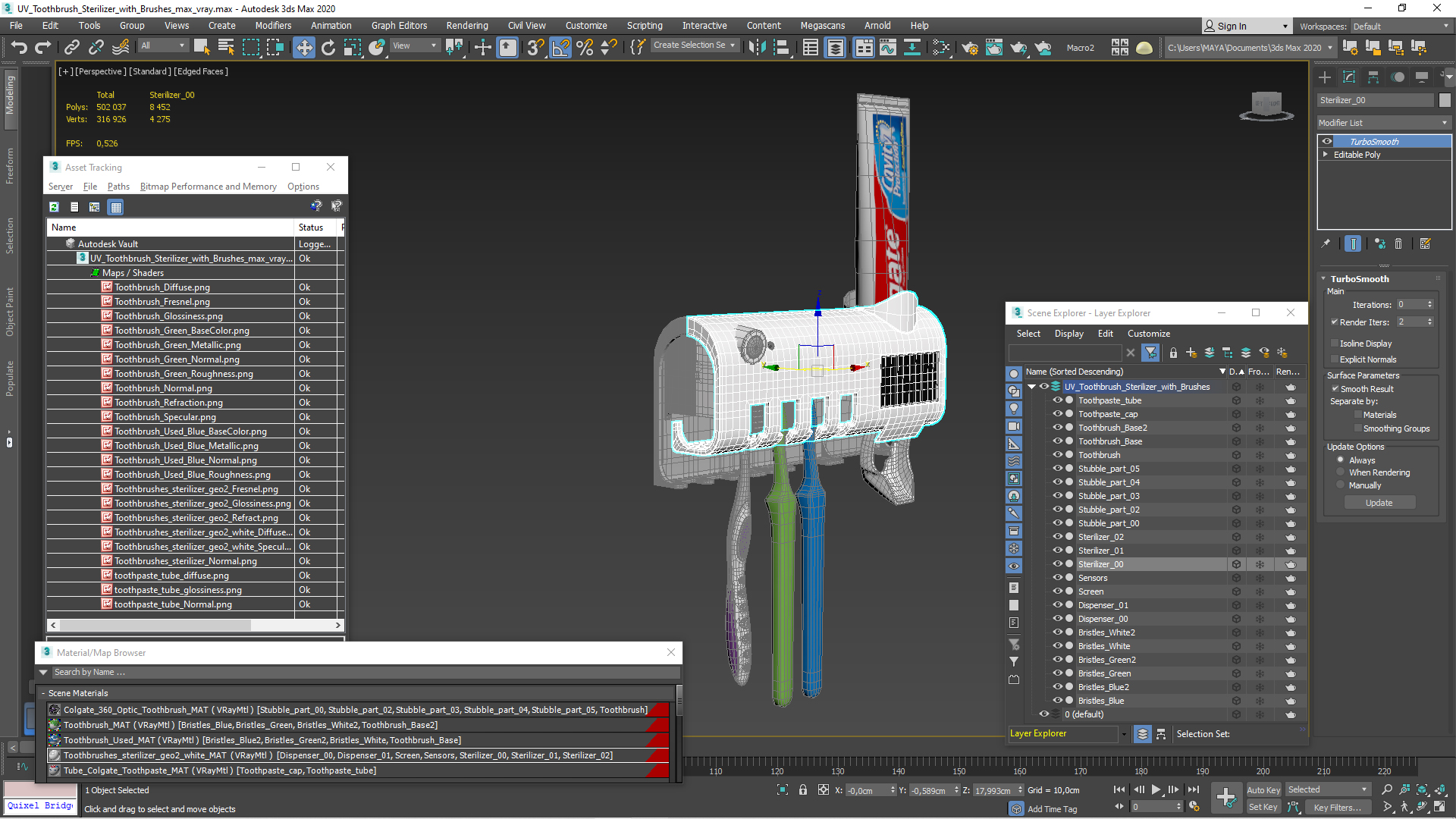Click the Quixel Bridge button
Viewport: 1456px width, 819px height.
(40, 806)
